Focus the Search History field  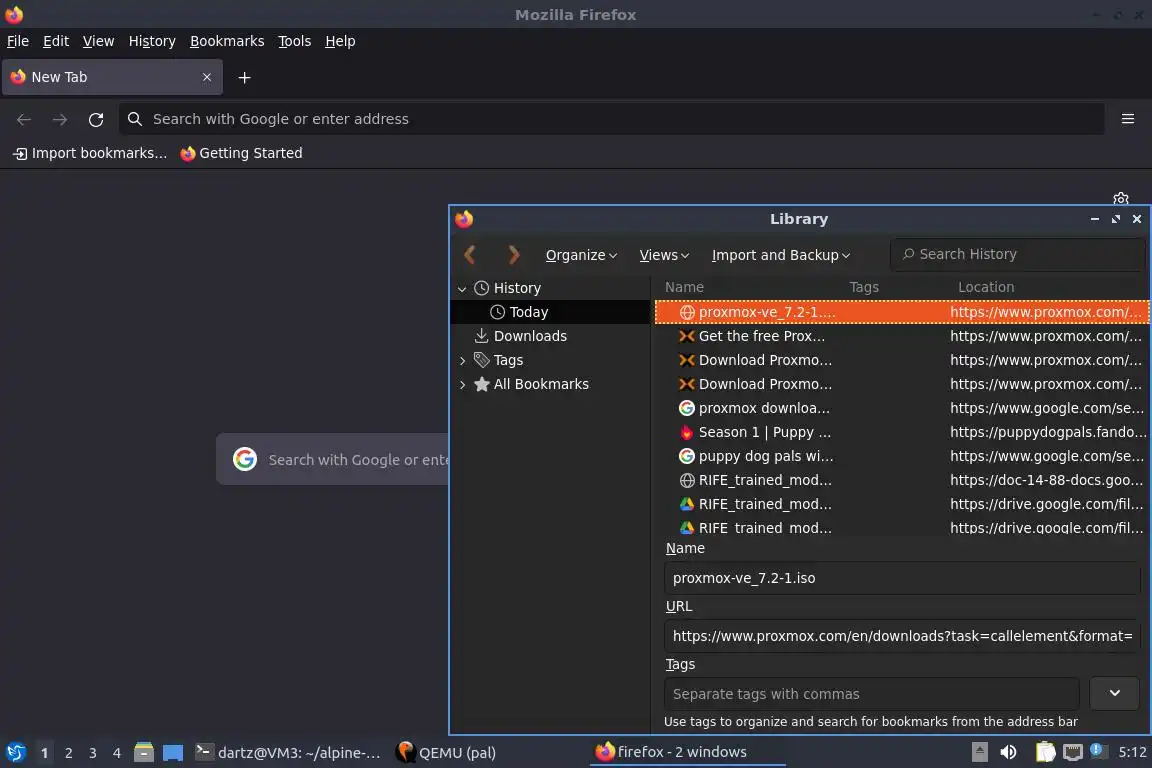point(1018,254)
